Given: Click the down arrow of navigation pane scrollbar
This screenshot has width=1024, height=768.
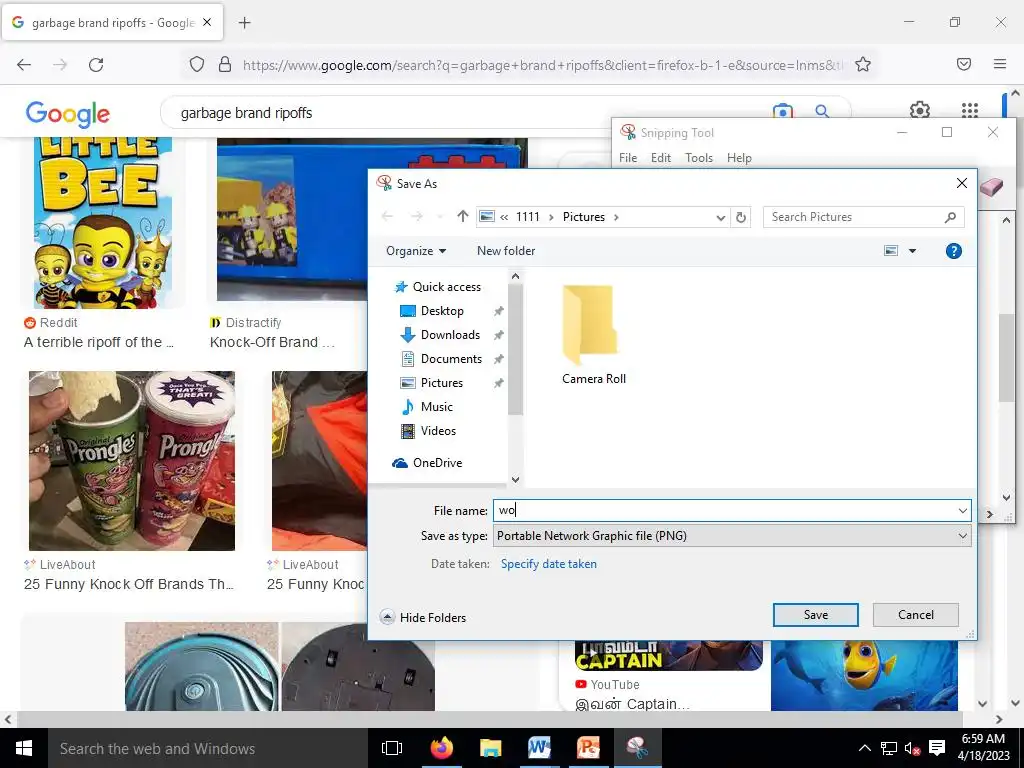Looking at the screenshot, I should pos(515,479).
